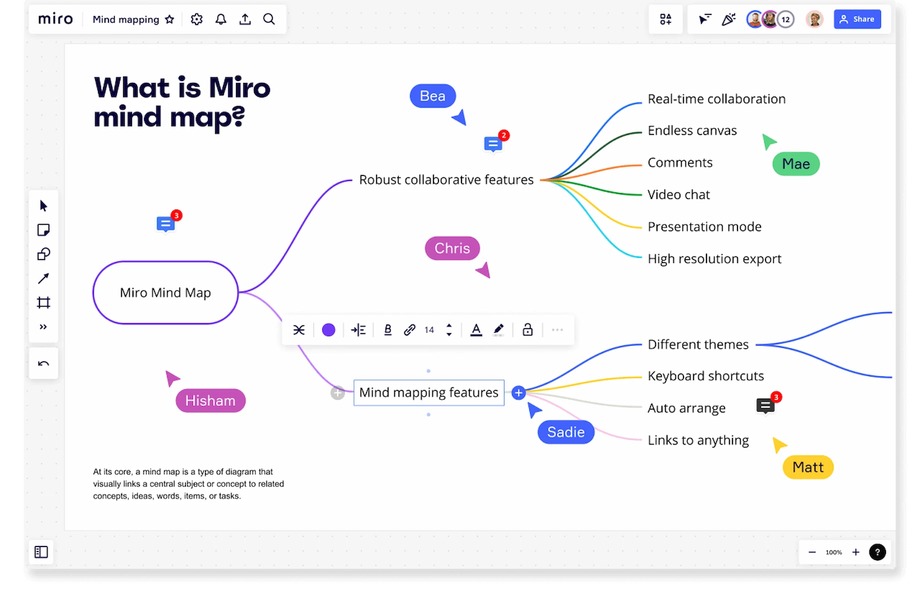Select the cursor select tool
Viewport: 920px width, 604px height.
point(43,205)
